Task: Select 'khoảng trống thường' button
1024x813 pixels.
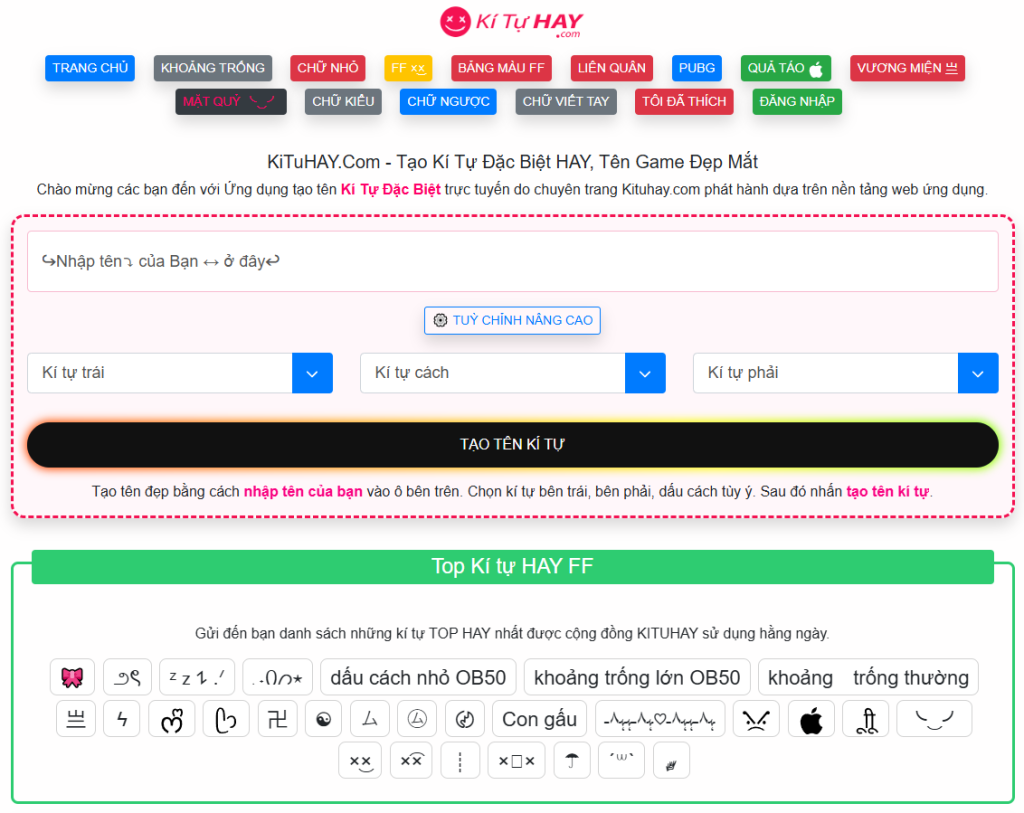Action: 868,677
